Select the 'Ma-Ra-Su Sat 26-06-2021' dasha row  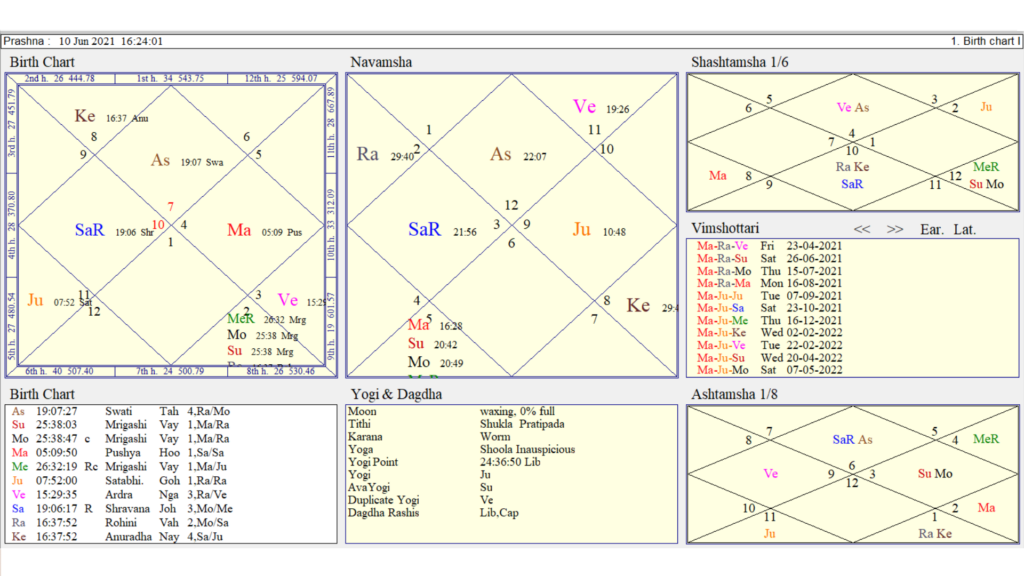pos(769,259)
